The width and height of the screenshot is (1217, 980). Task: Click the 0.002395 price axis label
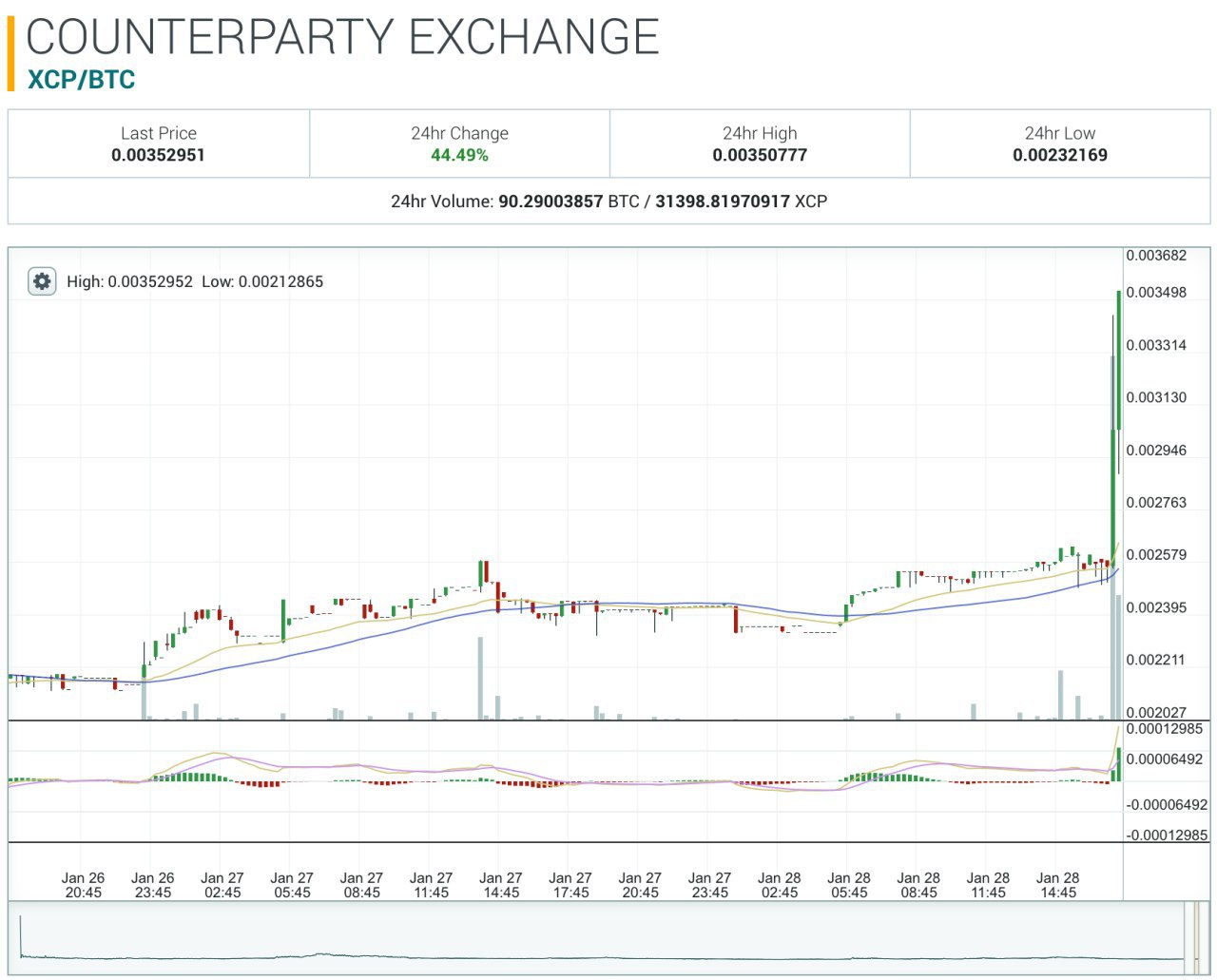pyautogui.click(x=1156, y=607)
